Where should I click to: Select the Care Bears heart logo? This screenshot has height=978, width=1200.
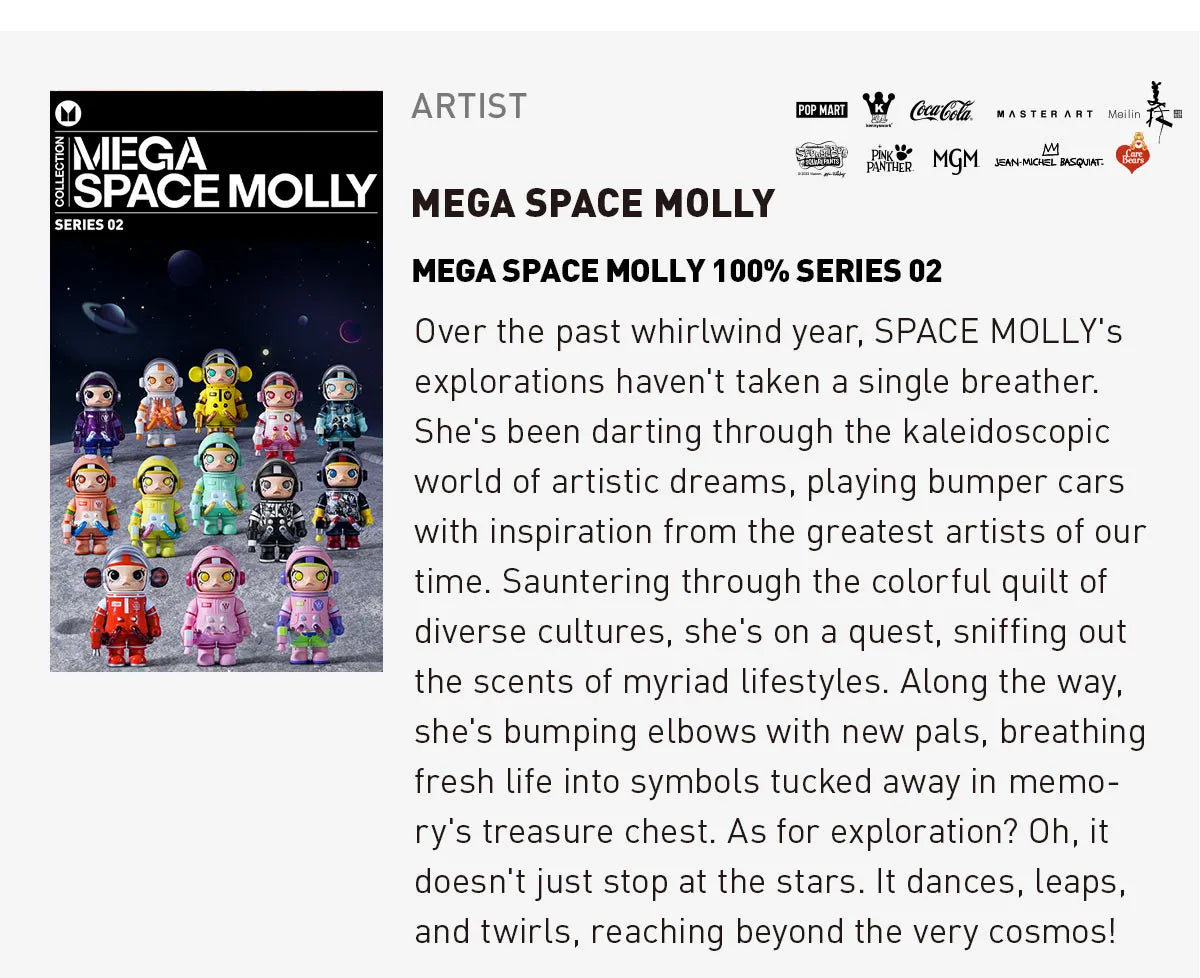(1132, 156)
